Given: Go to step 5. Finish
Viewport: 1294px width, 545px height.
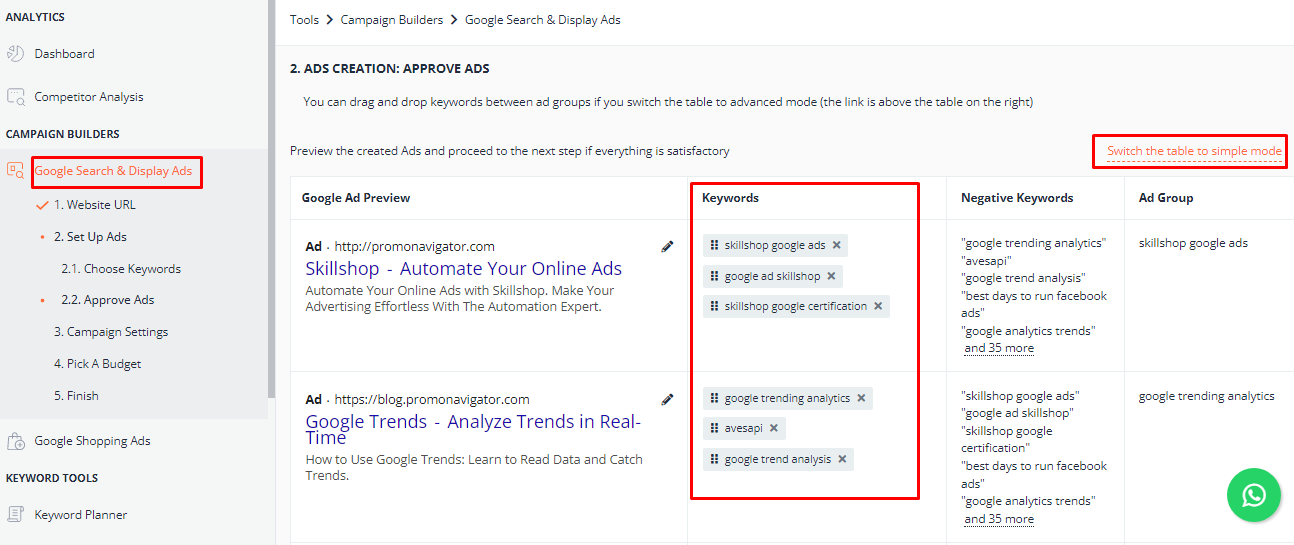Looking at the screenshot, I should click(x=76, y=396).
